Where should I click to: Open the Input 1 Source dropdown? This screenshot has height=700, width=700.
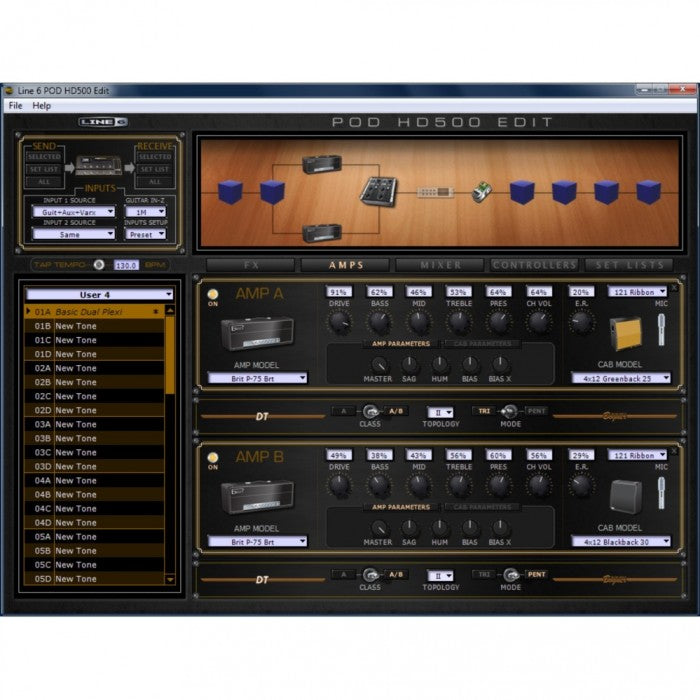pyautogui.click(x=74, y=212)
